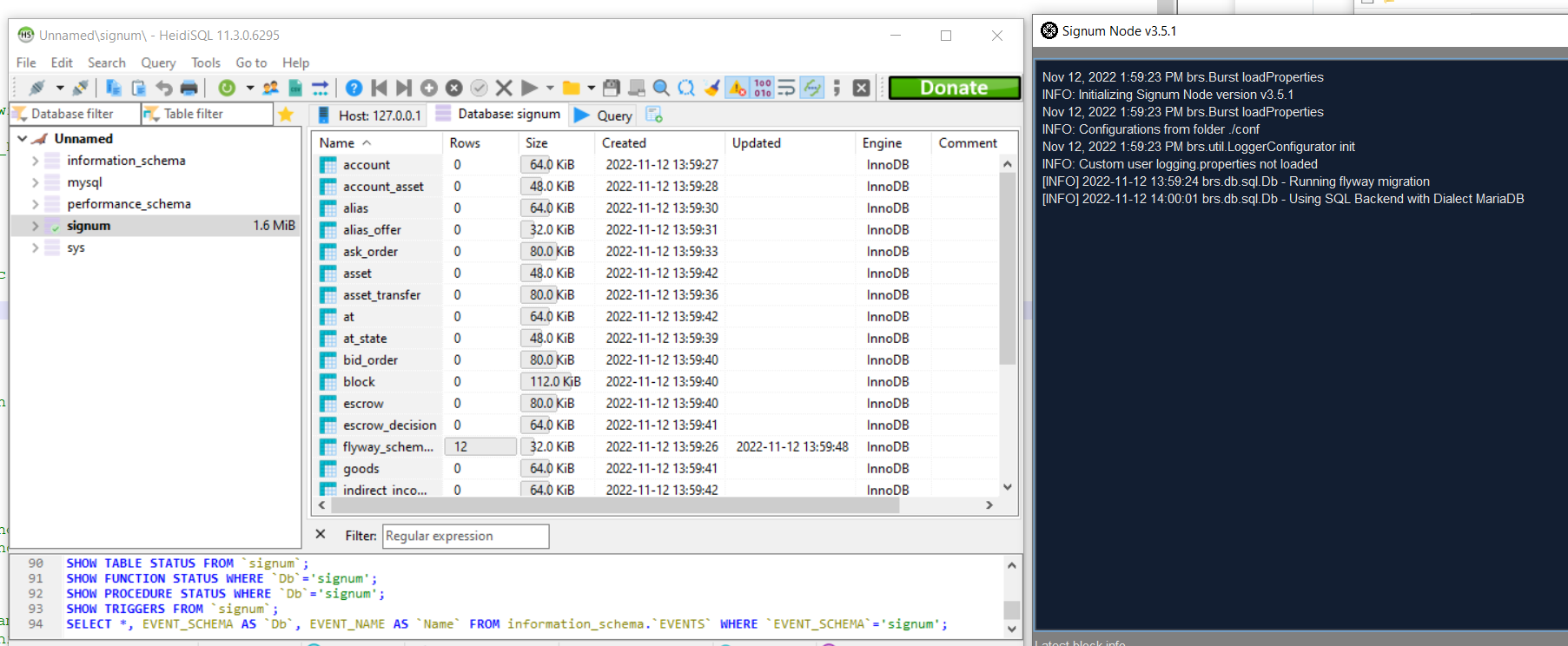Click the save floppy disk icon
Image resolution: width=1568 pixels, height=646 pixels.
click(612, 88)
